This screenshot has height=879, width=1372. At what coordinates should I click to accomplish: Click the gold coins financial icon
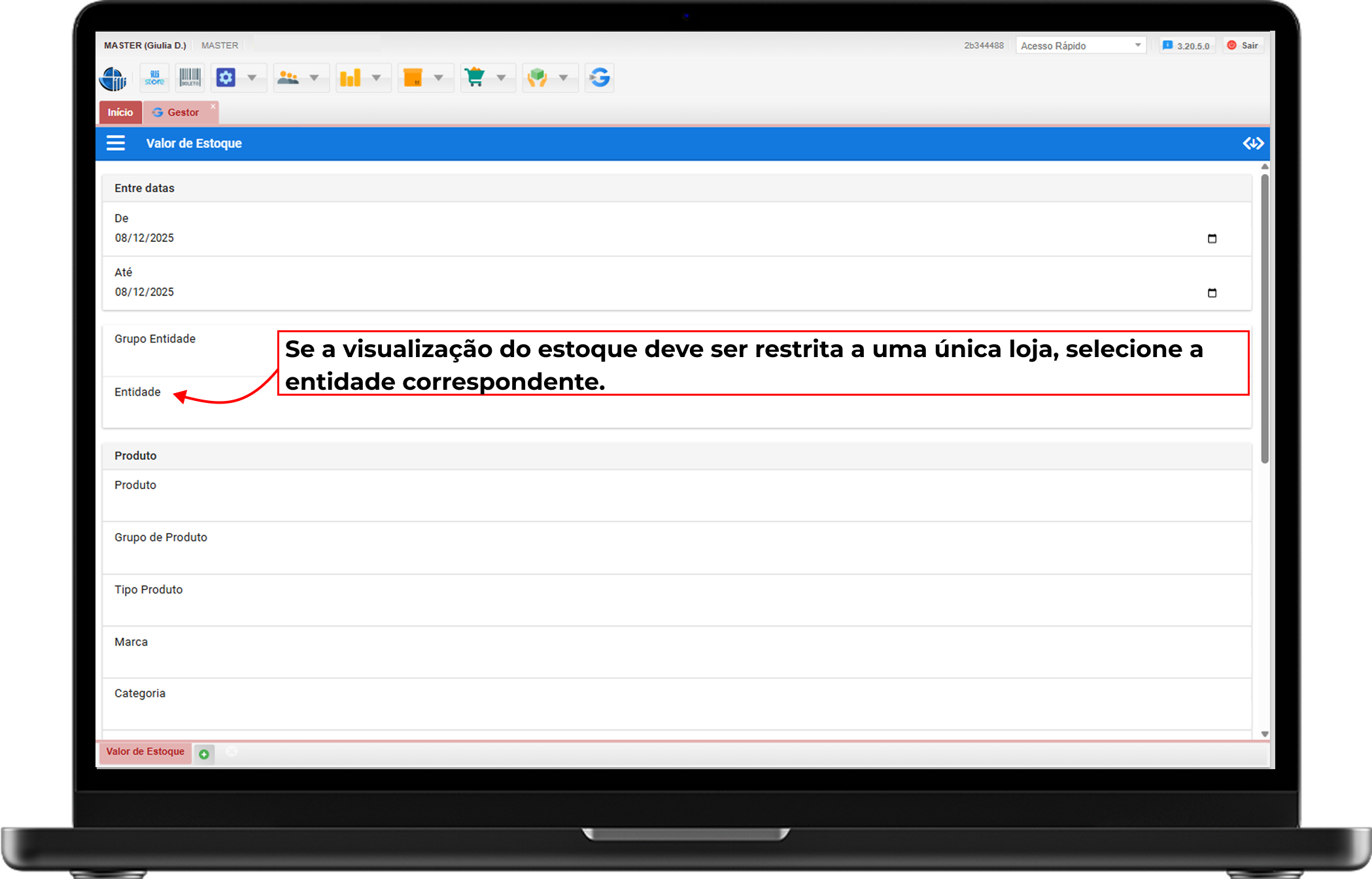click(x=351, y=78)
